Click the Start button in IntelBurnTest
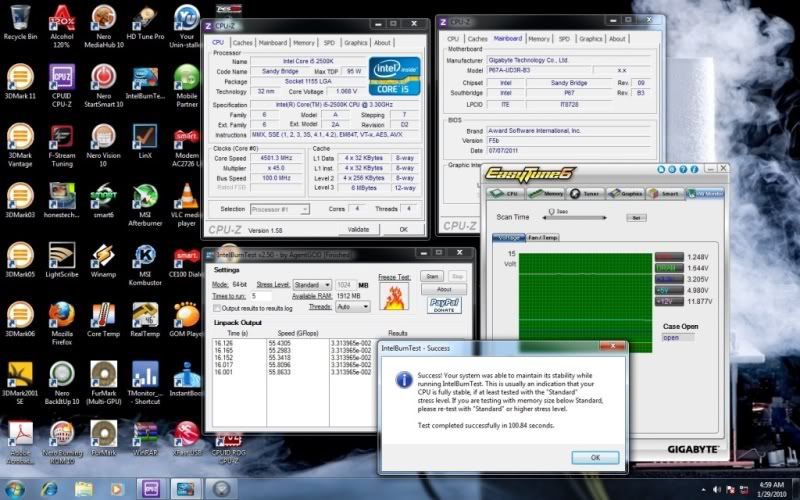This screenshot has width=800, height=500. pos(432,276)
